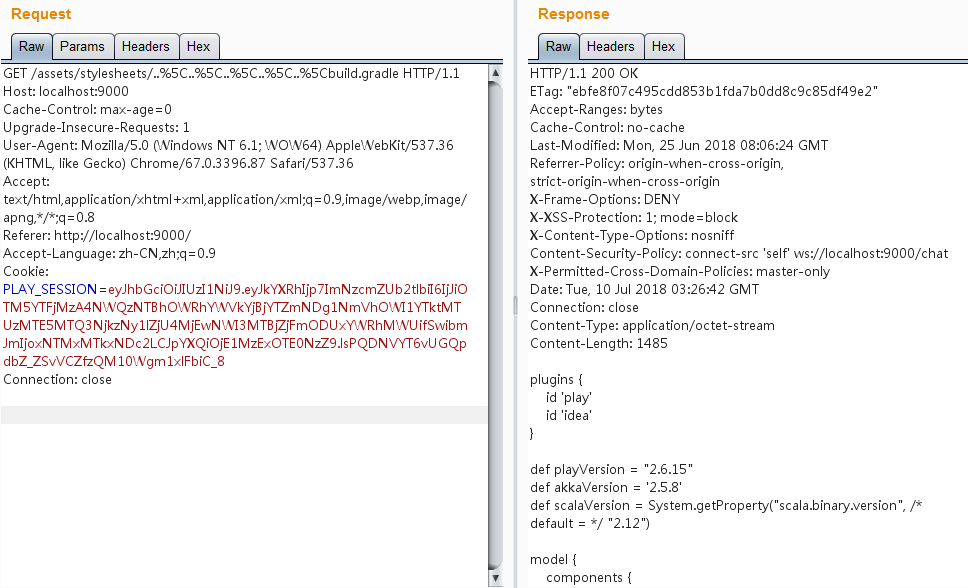This screenshot has width=968, height=588.
Task: Click the Connection: close line in request
Action: (x=57, y=379)
